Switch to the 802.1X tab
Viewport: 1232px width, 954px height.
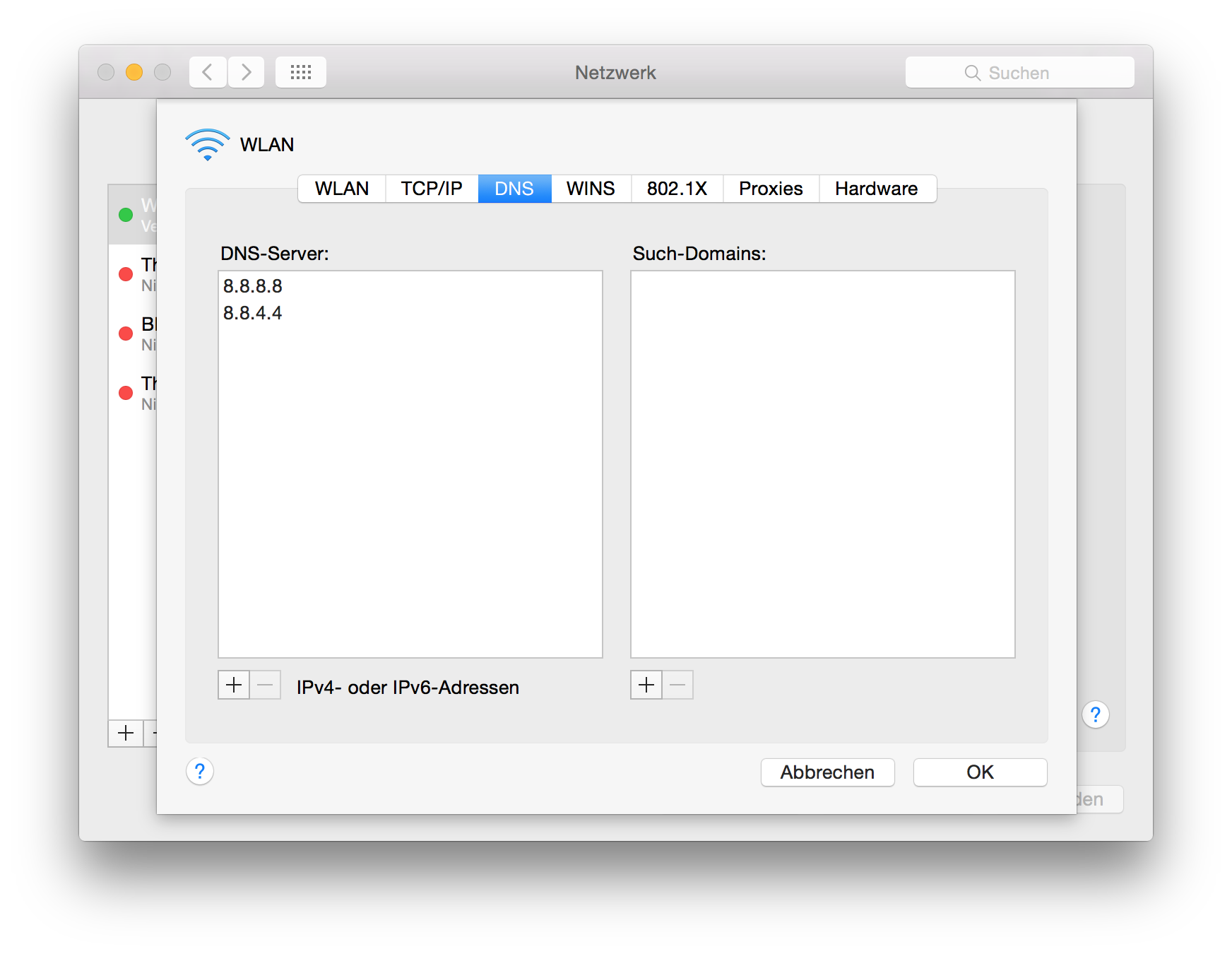[677, 189]
